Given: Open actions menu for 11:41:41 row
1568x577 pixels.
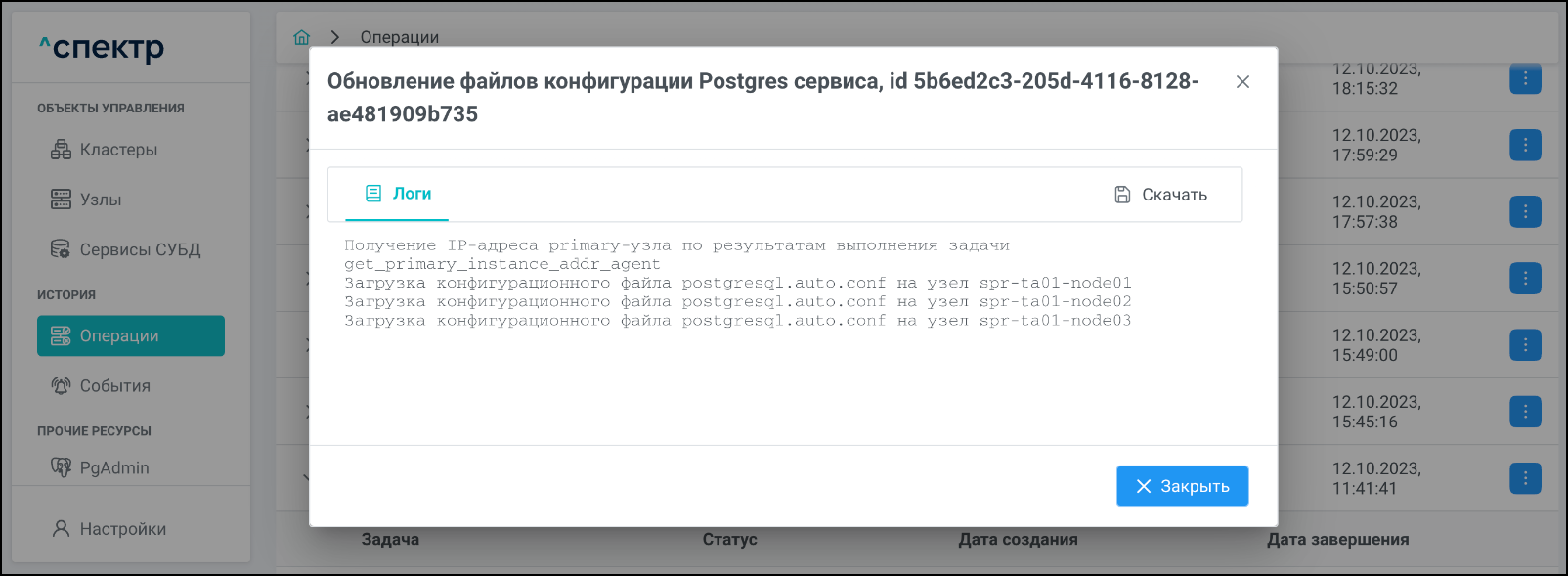Looking at the screenshot, I should [x=1525, y=478].
